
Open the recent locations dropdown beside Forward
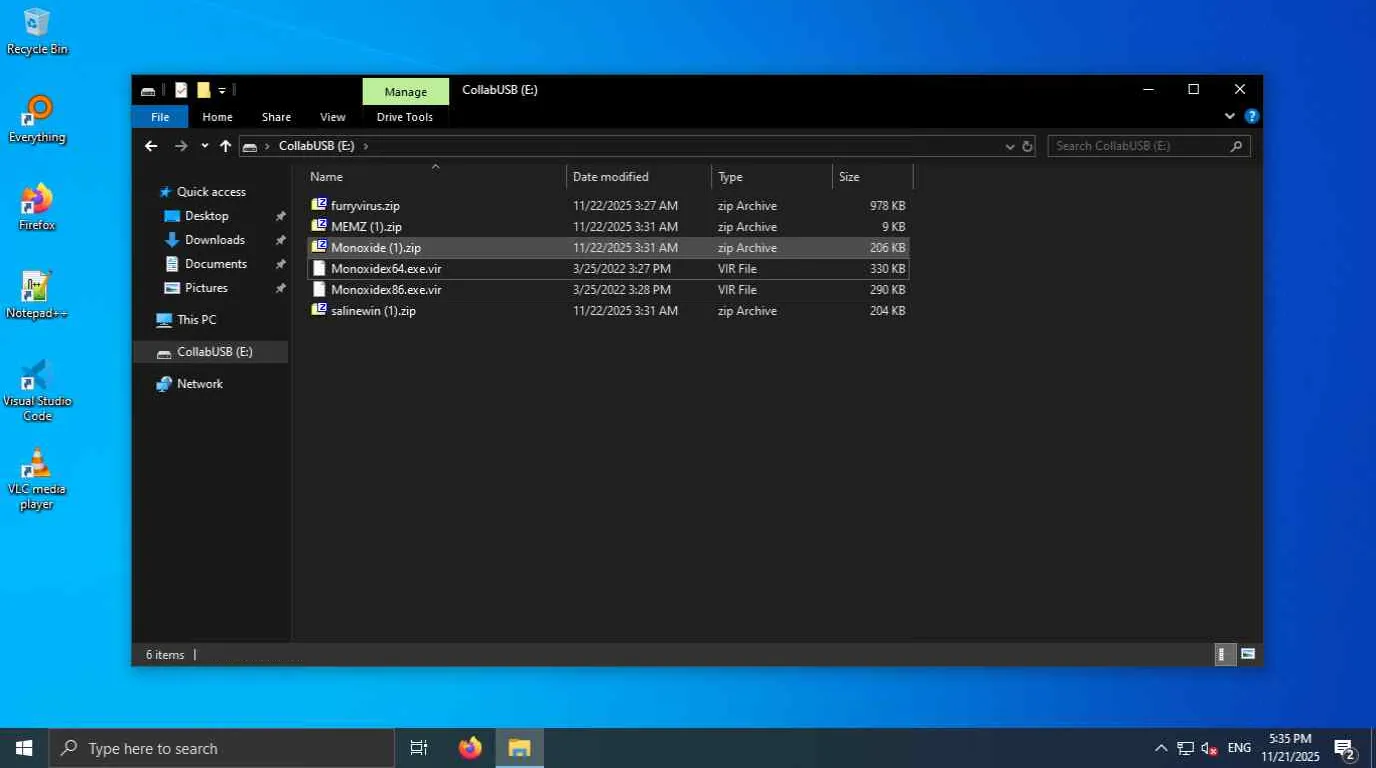pos(205,146)
